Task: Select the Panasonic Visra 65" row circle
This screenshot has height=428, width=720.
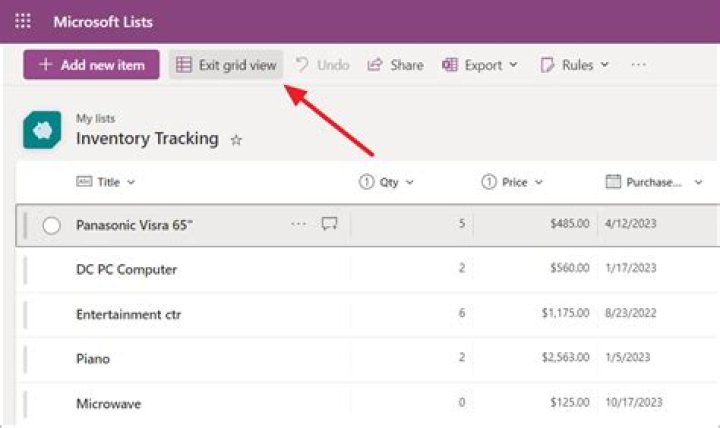Action: tap(51, 225)
